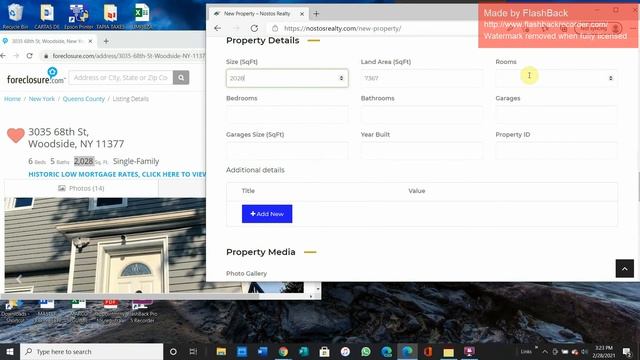Close the New Property – Nostos Realty tab
This screenshot has width=640, height=360.
pyautogui.click(x=302, y=13)
